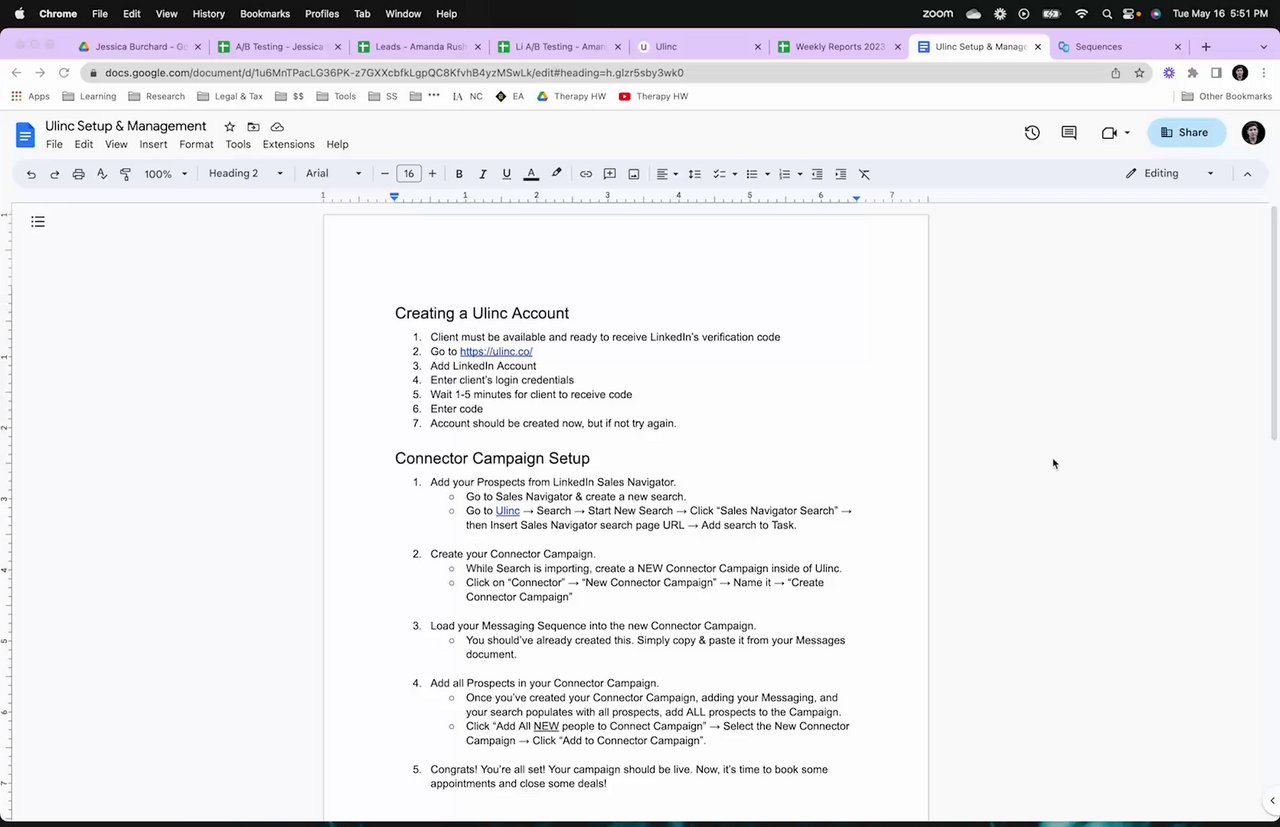Open the Heading 2 paragraph style dropdown

coord(246,174)
